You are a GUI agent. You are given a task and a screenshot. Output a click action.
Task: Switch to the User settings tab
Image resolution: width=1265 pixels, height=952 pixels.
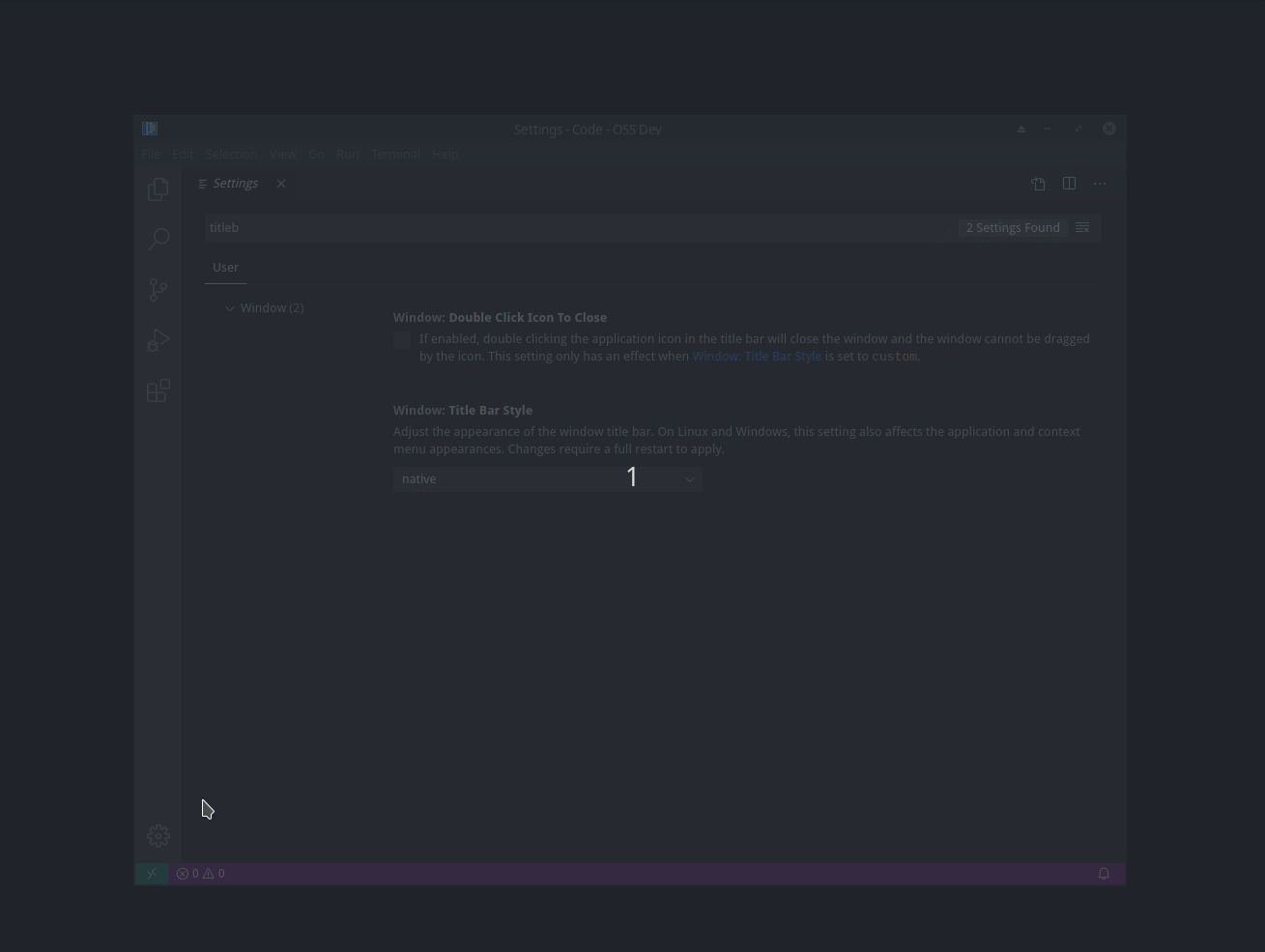[225, 268]
